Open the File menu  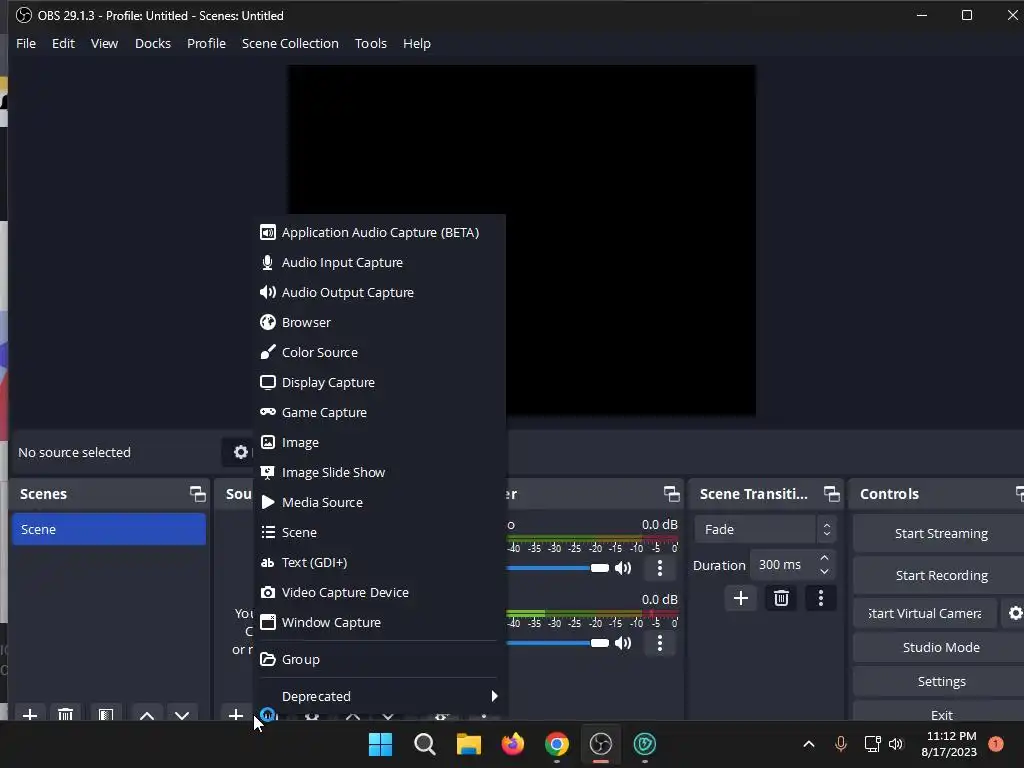[x=26, y=44]
